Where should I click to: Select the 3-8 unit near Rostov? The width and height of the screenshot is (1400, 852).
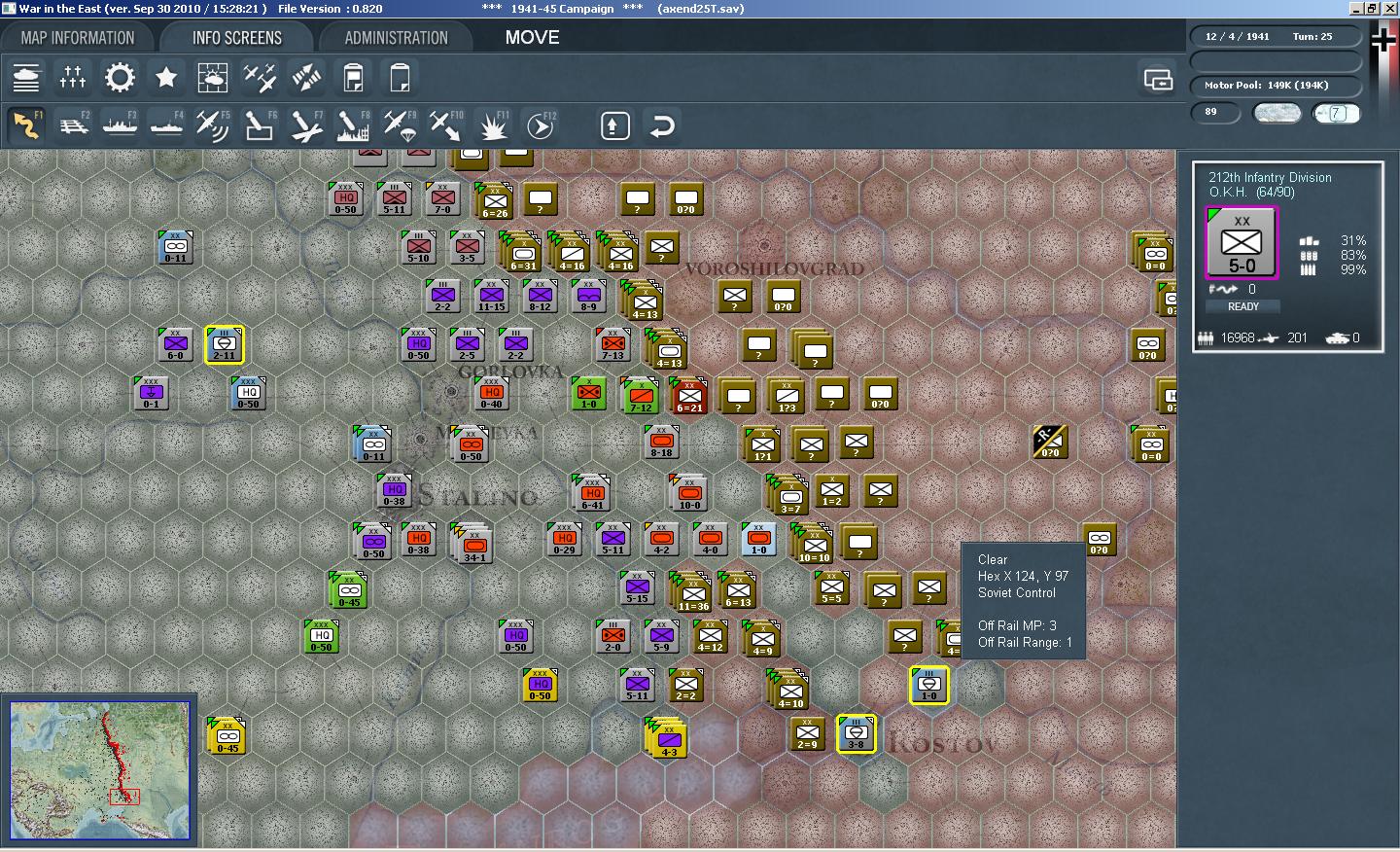(x=856, y=734)
